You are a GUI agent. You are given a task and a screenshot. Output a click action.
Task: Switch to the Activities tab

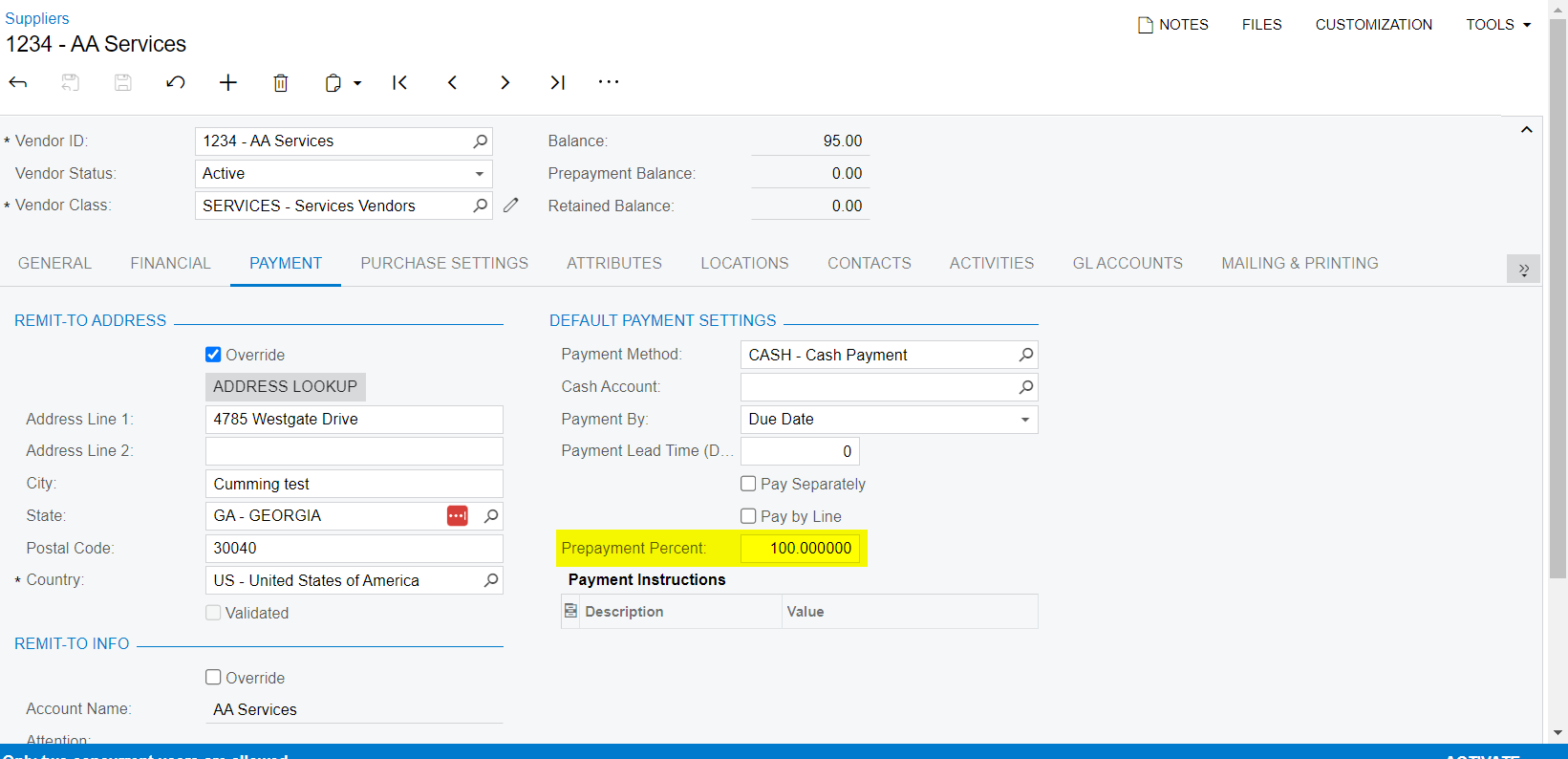point(992,264)
